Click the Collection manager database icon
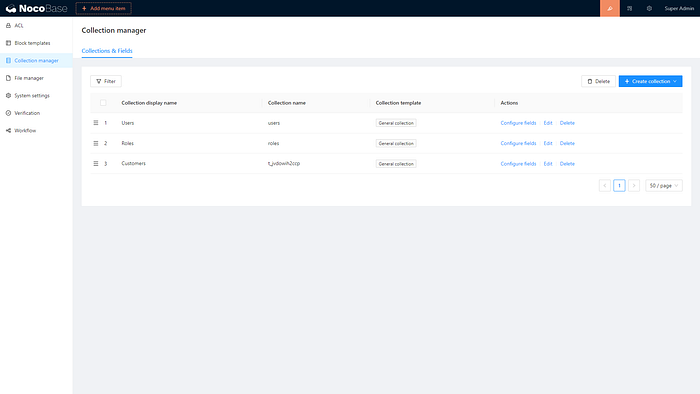Screen dimensions: 700x394 tap(8, 60)
